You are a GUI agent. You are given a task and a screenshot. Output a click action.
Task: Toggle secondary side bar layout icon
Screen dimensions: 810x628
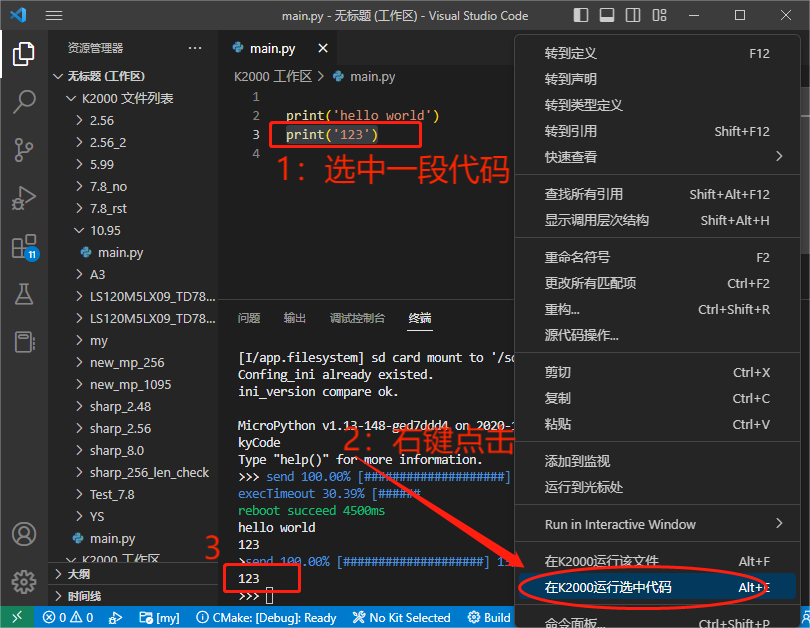pos(633,15)
